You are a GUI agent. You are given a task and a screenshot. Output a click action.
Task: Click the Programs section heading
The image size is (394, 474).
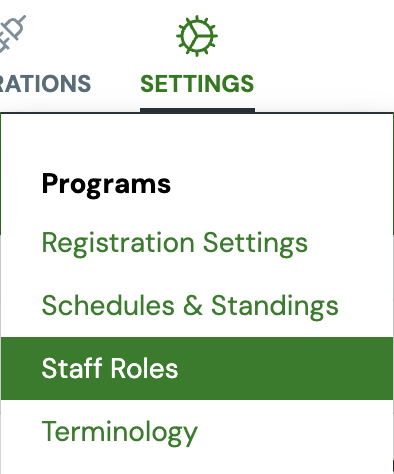coord(106,184)
